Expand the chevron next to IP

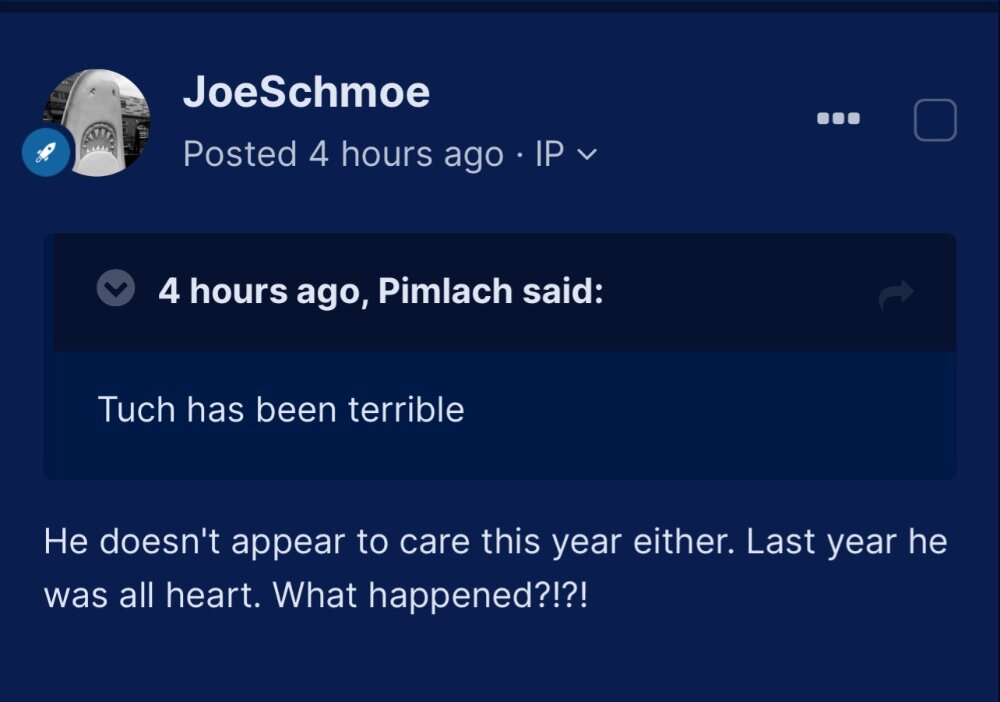click(587, 155)
